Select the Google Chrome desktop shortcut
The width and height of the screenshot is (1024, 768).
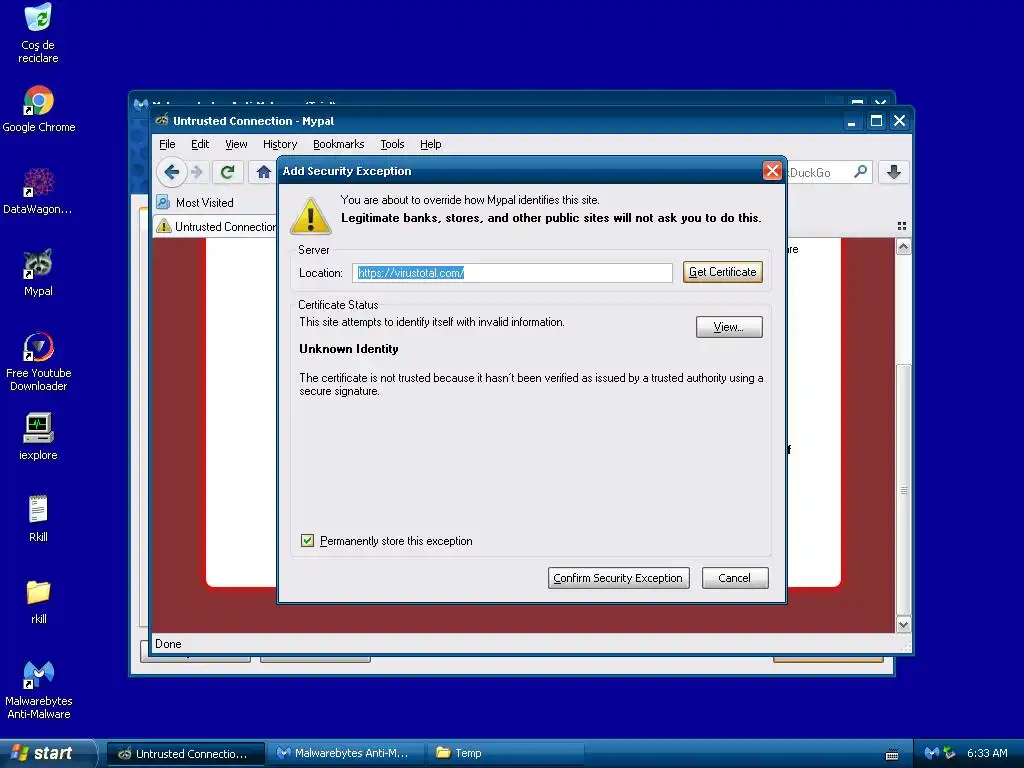tap(39, 110)
